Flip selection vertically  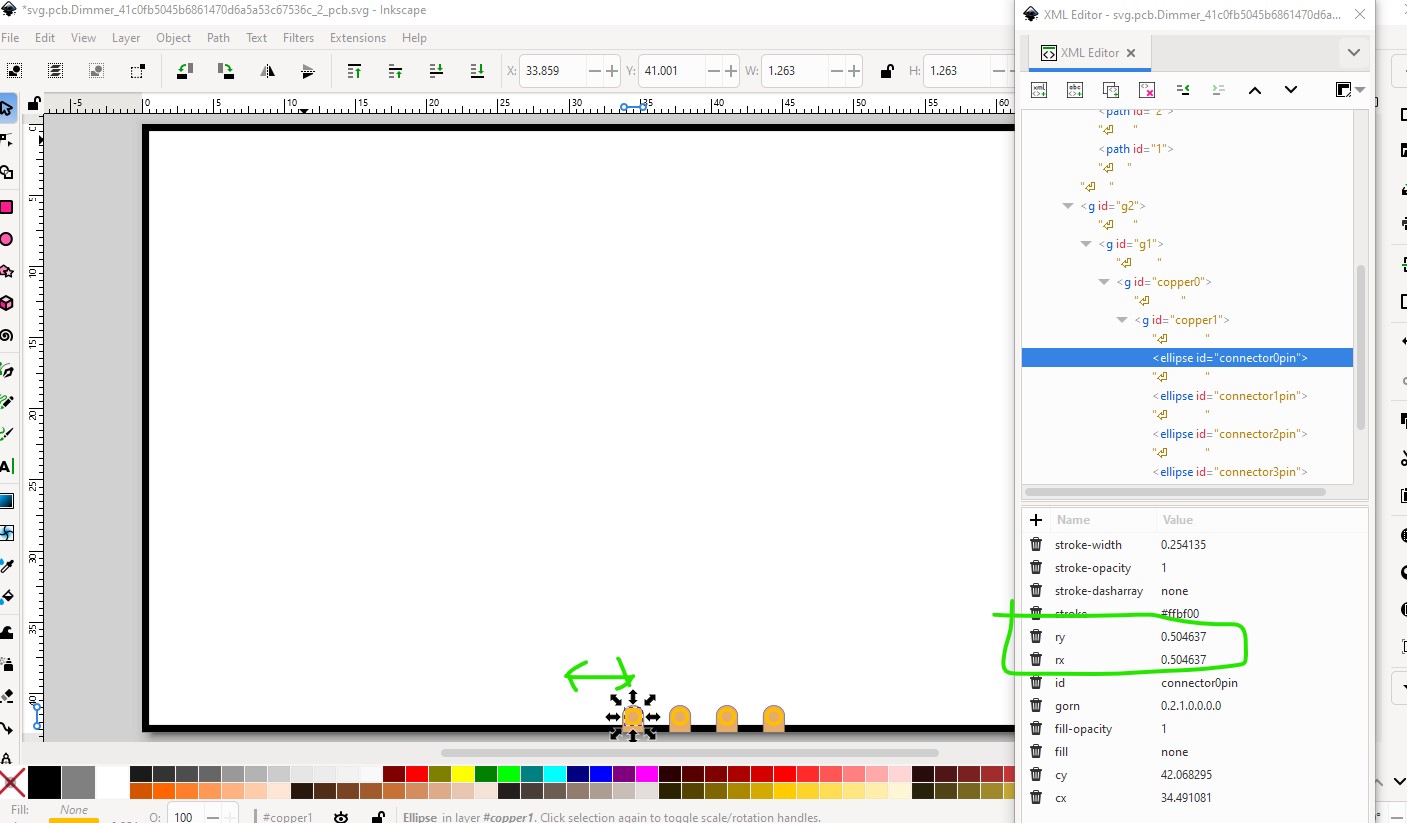[x=308, y=71]
